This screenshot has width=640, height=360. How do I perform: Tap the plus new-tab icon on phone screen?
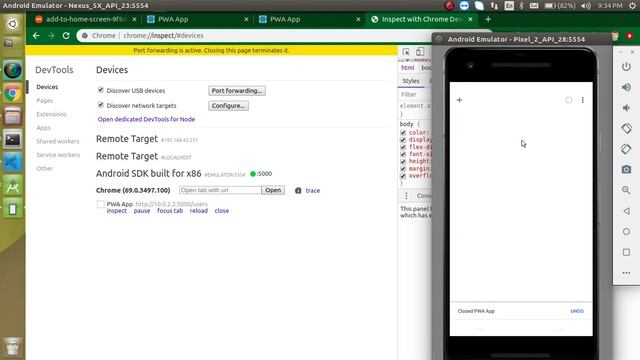(459, 100)
